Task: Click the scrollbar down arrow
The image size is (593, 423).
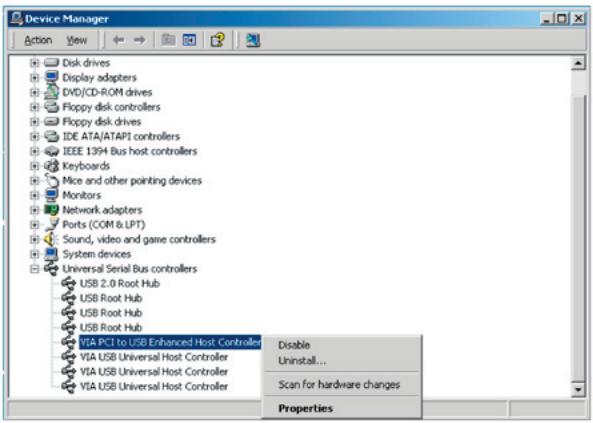Action: point(578,389)
